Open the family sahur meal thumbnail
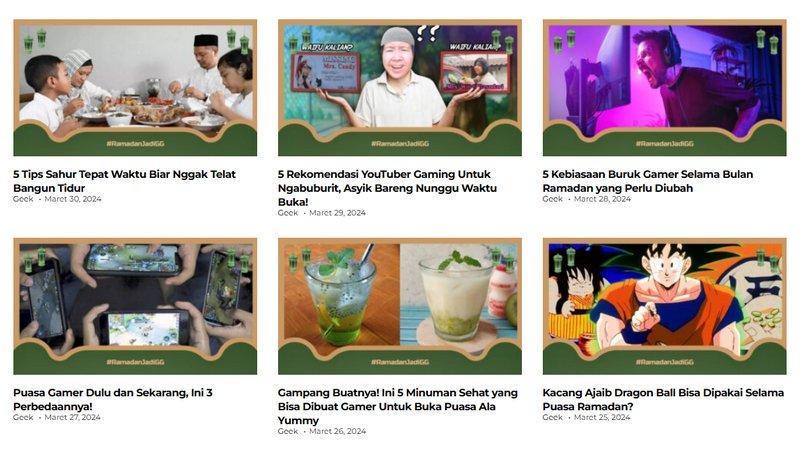This screenshot has height=450, width=800. click(x=135, y=88)
